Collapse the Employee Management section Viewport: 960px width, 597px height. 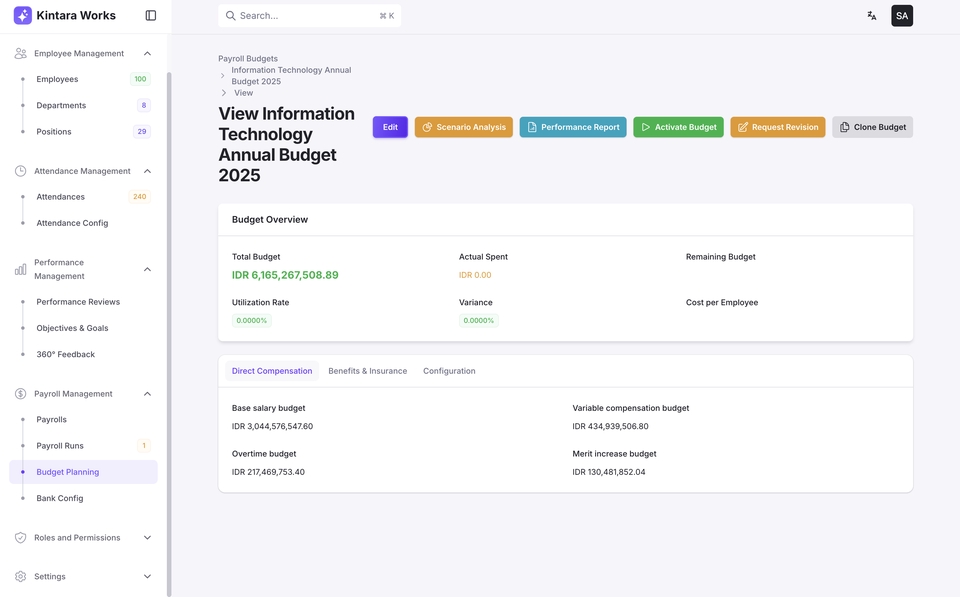click(x=147, y=52)
